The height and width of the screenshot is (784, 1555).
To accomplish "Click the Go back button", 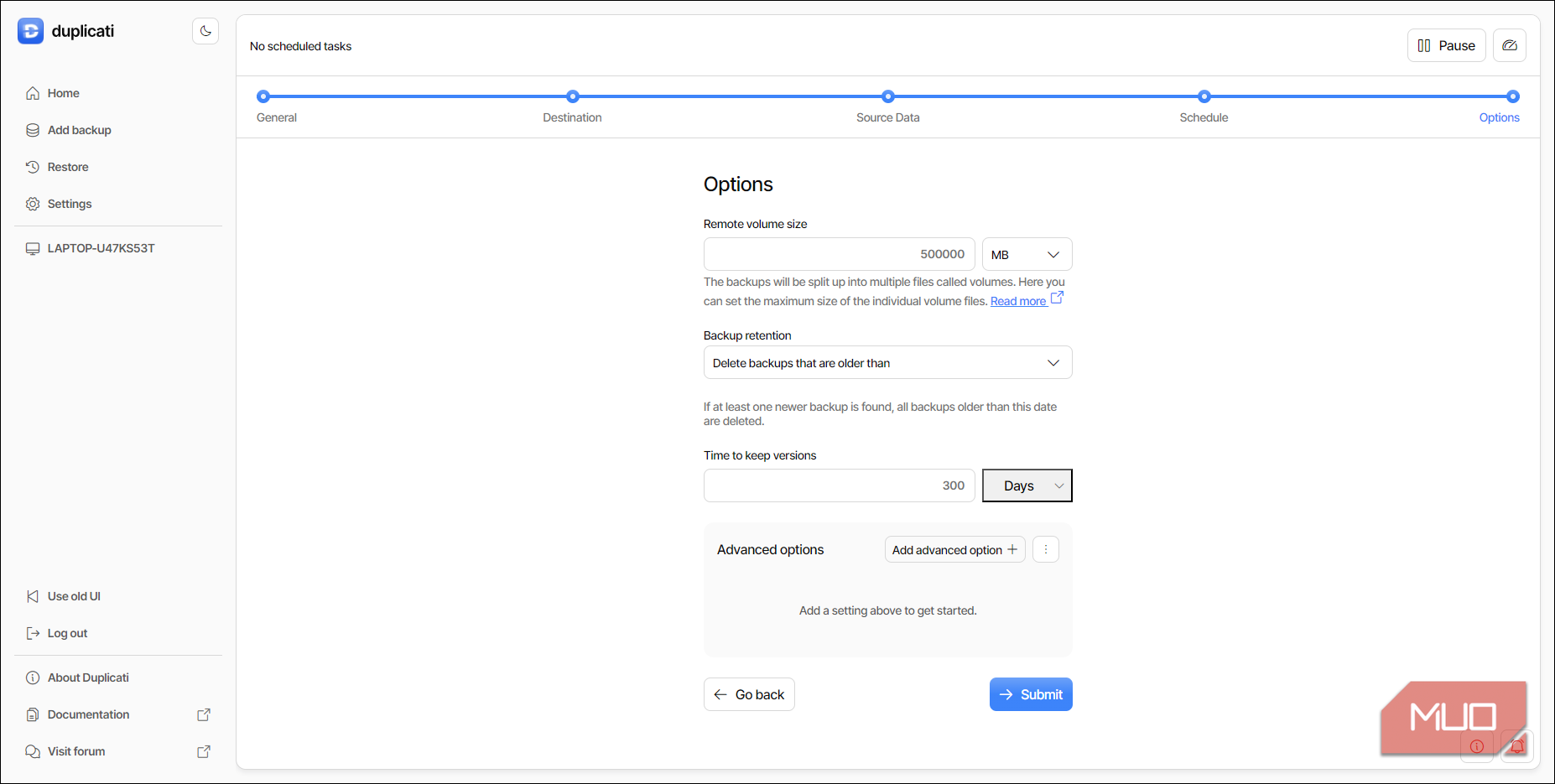I will point(749,694).
